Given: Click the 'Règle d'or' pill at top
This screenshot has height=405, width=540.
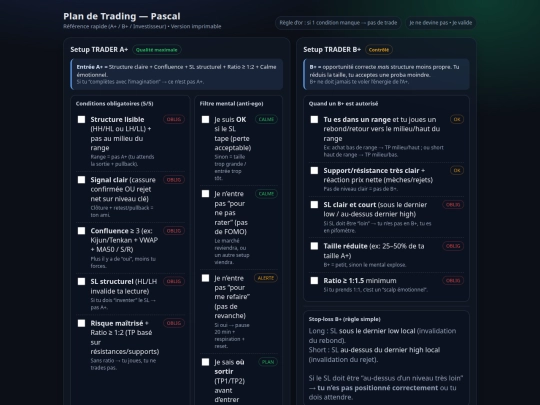Looking at the screenshot, I should 338,23.
